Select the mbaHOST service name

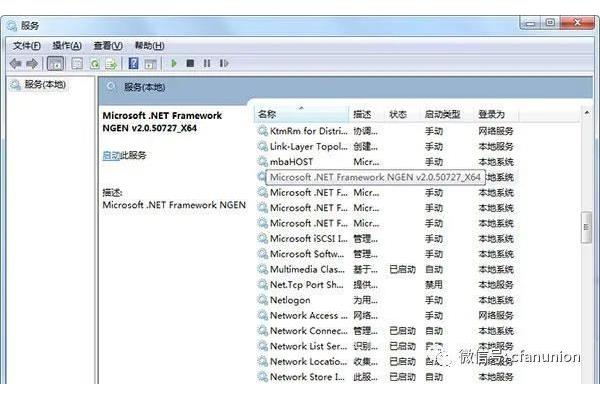[292, 162]
